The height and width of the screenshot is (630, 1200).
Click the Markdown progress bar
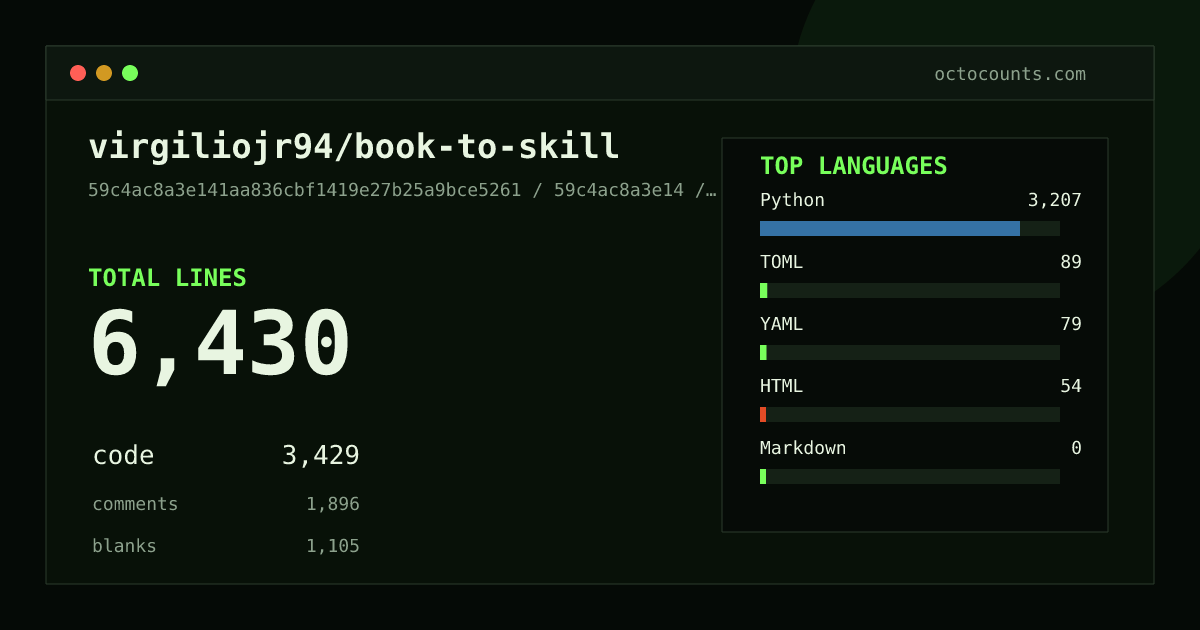coord(910,477)
